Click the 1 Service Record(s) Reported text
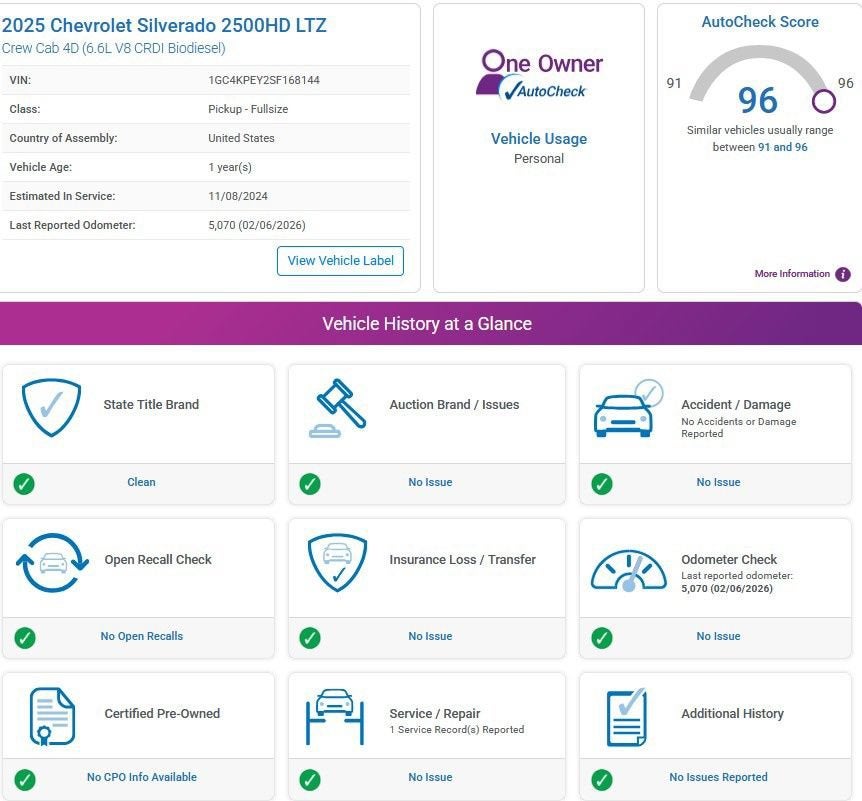The image size is (862, 801). [x=457, y=730]
